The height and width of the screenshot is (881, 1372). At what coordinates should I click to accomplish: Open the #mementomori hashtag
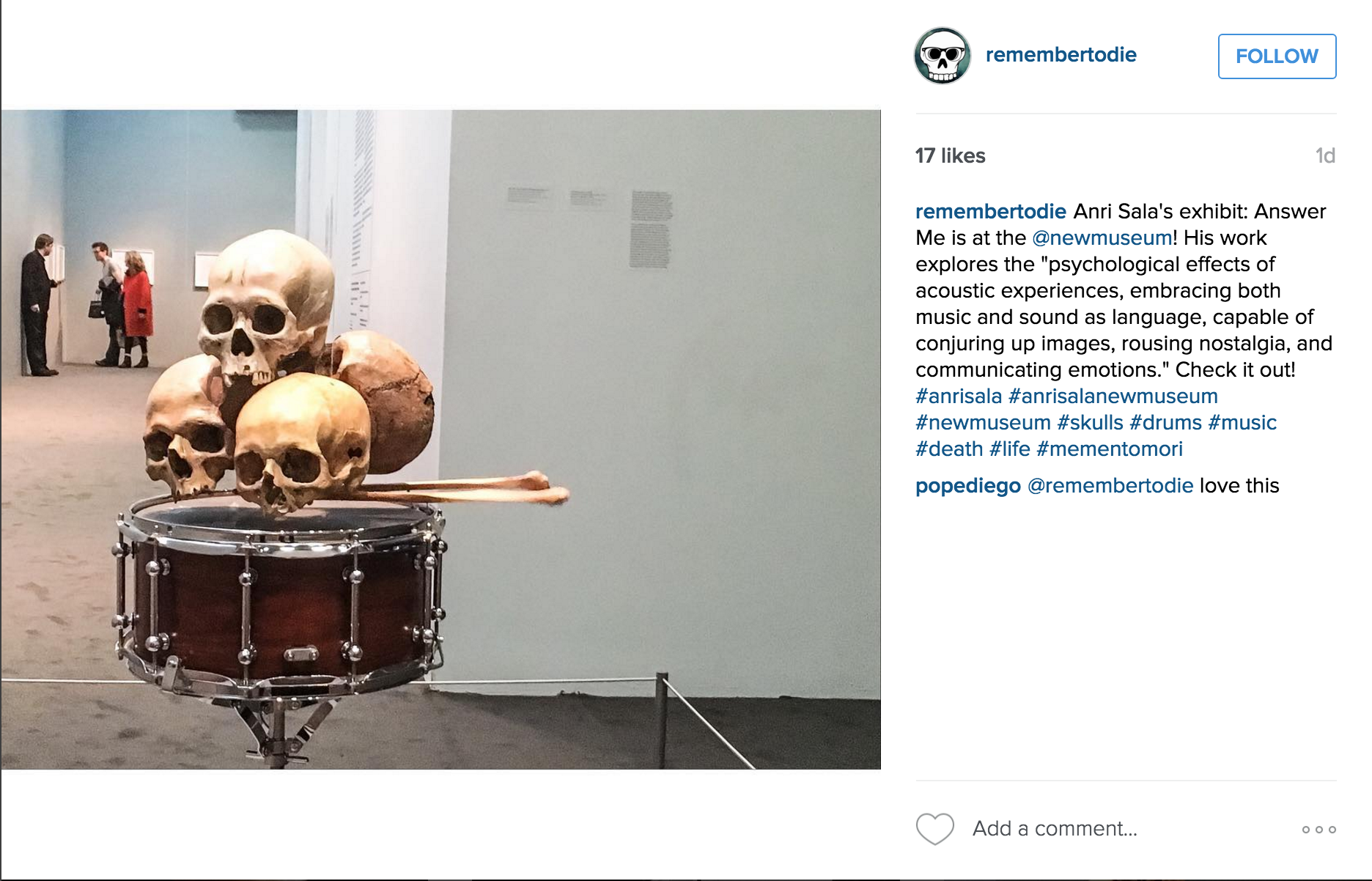click(1109, 449)
